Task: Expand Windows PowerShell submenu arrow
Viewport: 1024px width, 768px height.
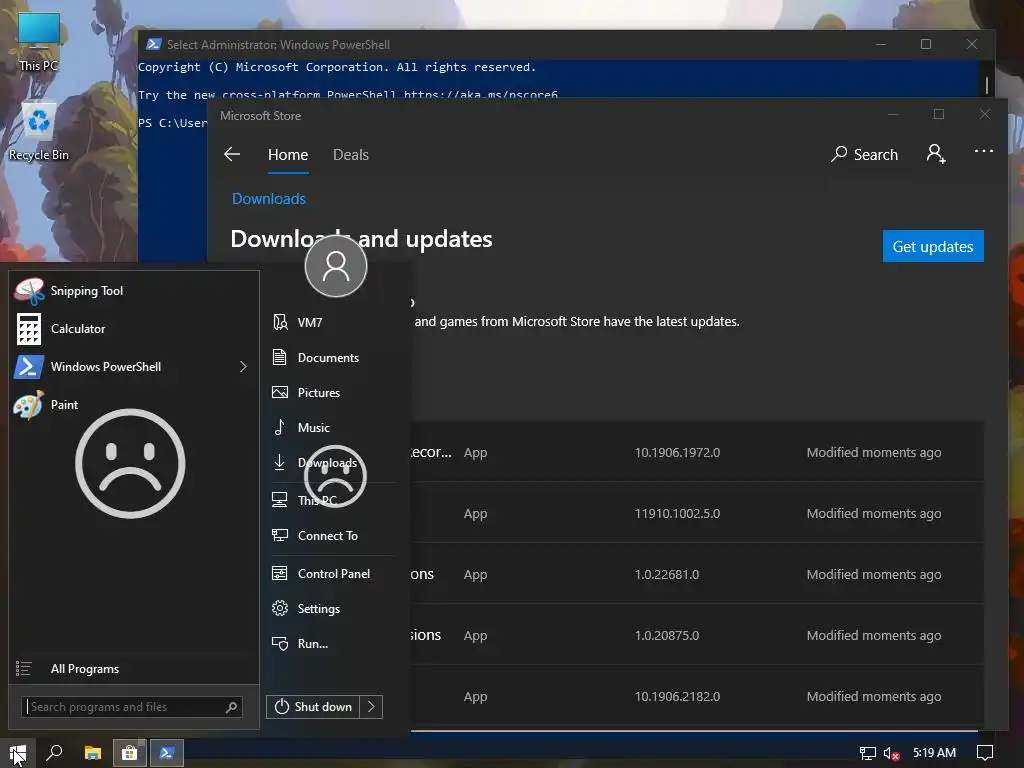Action: click(x=243, y=366)
